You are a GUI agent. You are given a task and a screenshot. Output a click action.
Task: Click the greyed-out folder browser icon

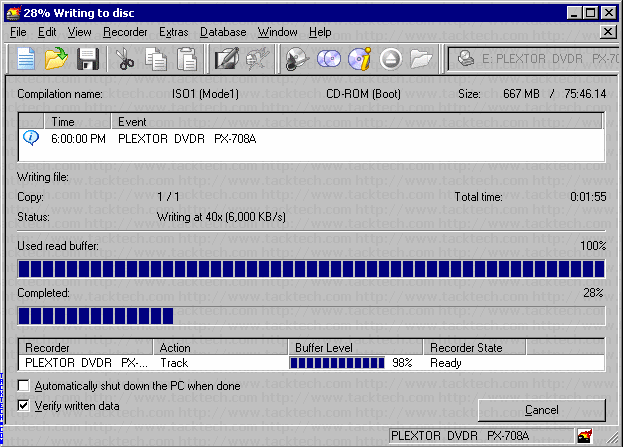(x=421, y=59)
